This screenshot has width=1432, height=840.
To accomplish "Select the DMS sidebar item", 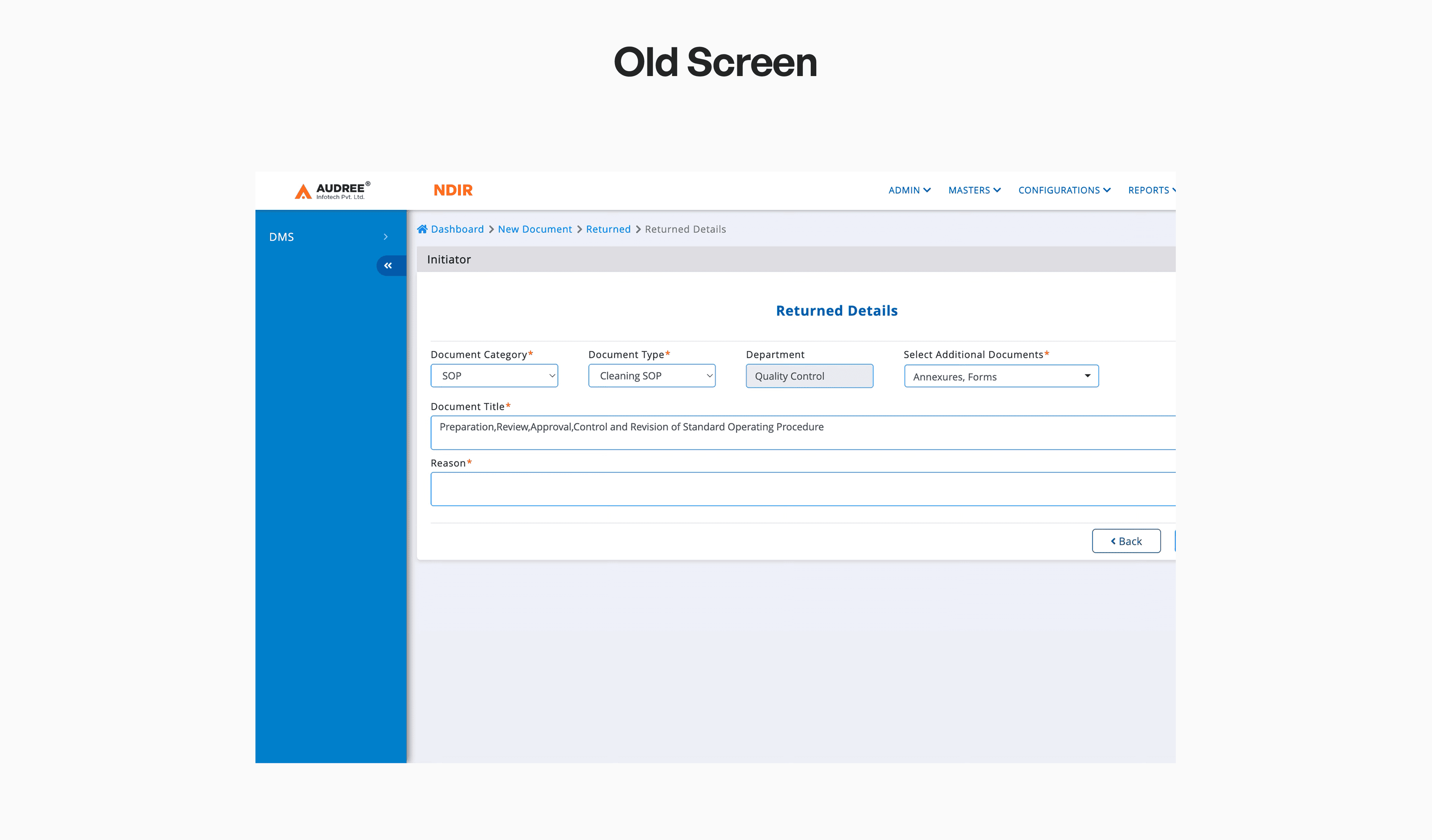I will point(282,237).
